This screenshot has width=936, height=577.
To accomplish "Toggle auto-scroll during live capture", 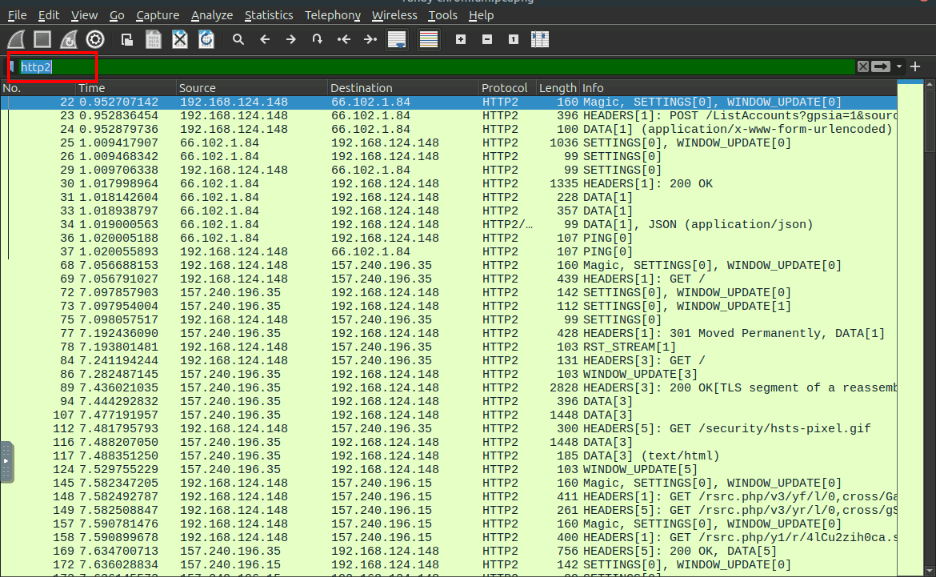I will 396,39.
